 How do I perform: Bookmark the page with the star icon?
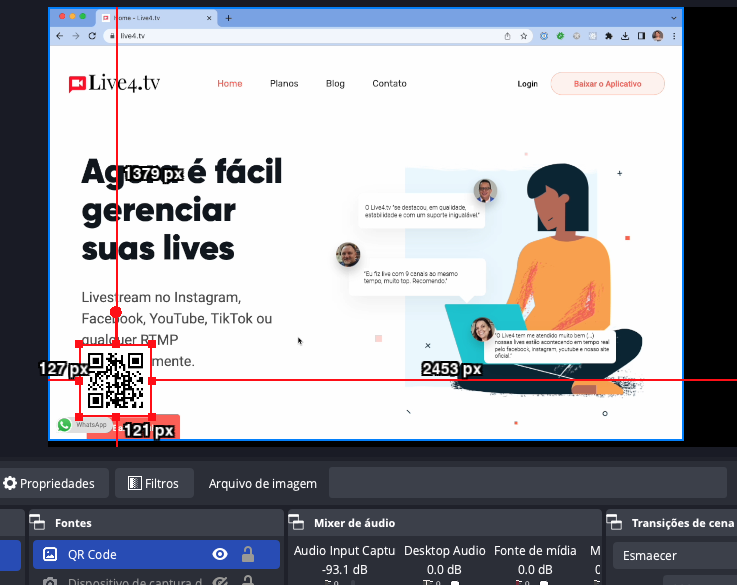point(524,36)
